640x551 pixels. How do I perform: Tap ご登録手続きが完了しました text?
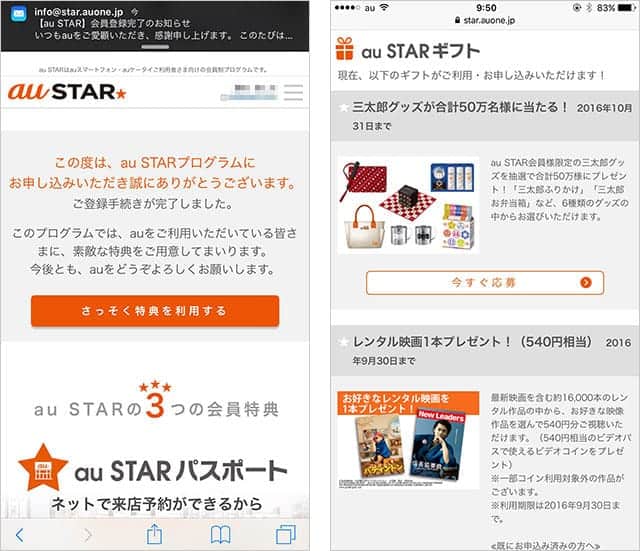pos(153,203)
